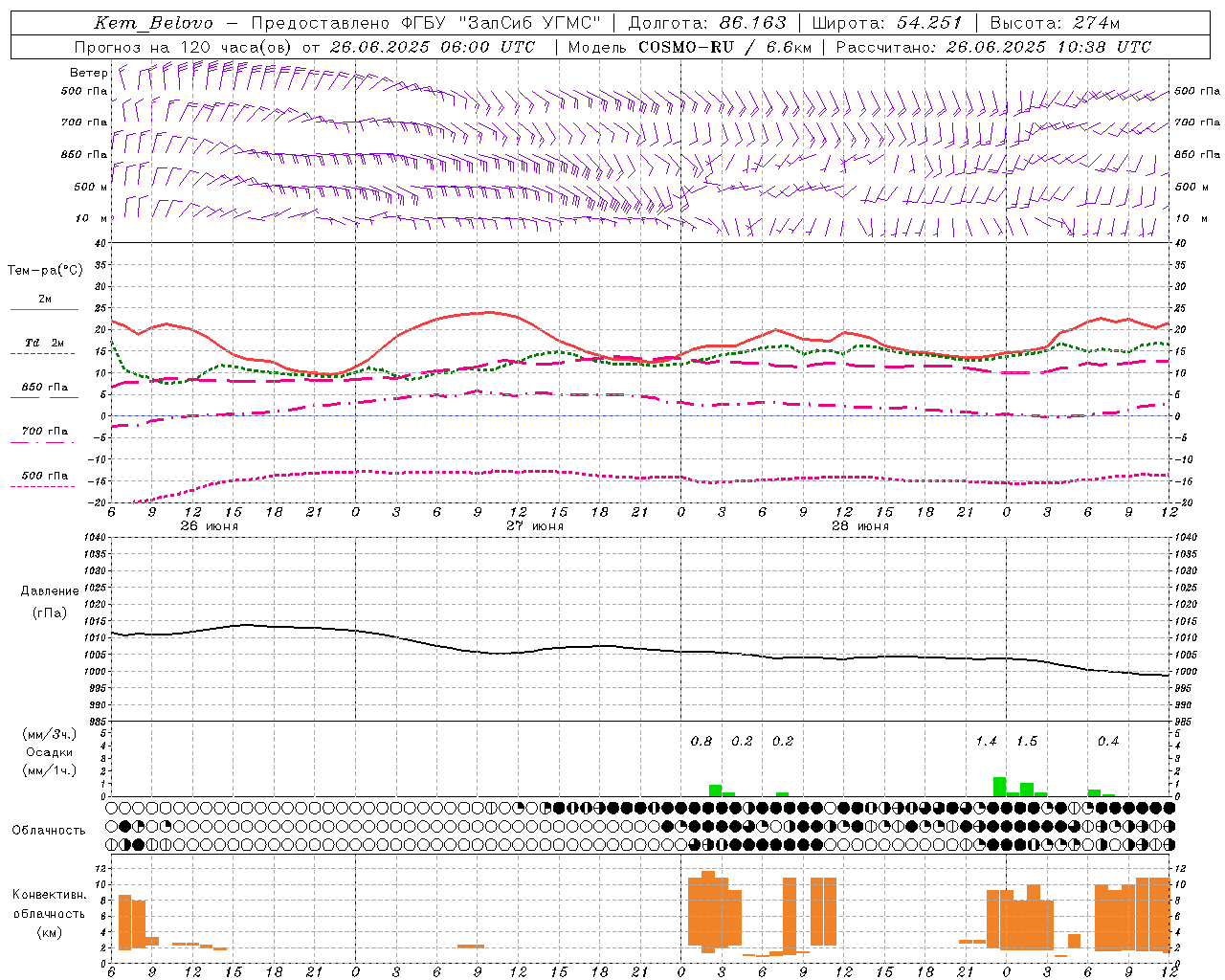This screenshot has width=1225, height=980.
Task: Click the 1.4 precipitation total
Action: [986, 742]
